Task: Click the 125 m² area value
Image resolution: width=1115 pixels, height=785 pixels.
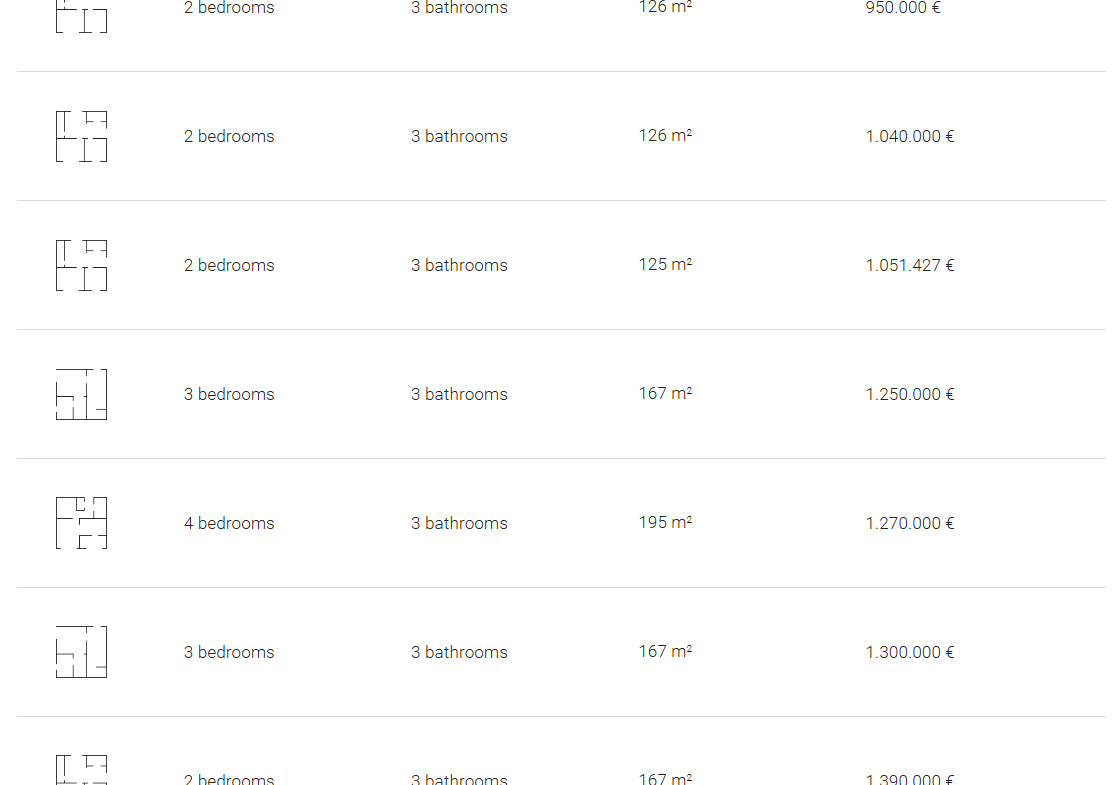Action: pyautogui.click(x=665, y=264)
